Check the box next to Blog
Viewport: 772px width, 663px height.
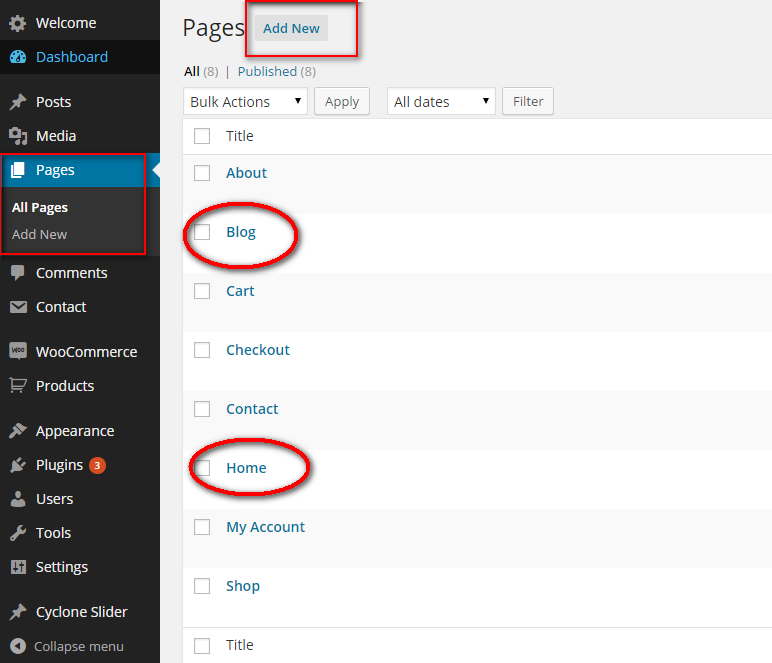click(202, 232)
